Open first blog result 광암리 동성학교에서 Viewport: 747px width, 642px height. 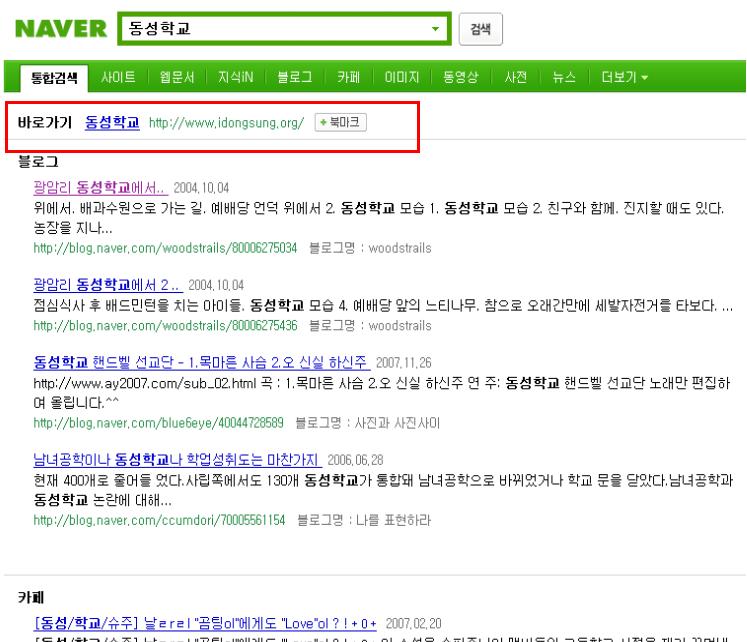[100, 187]
